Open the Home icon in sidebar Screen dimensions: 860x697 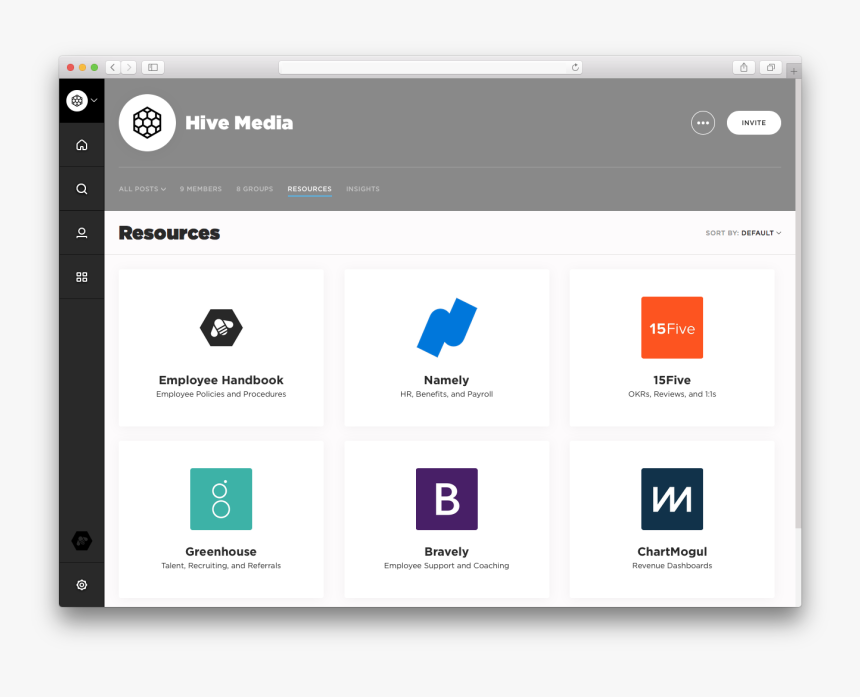pyautogui.click(x=82, y=145)
